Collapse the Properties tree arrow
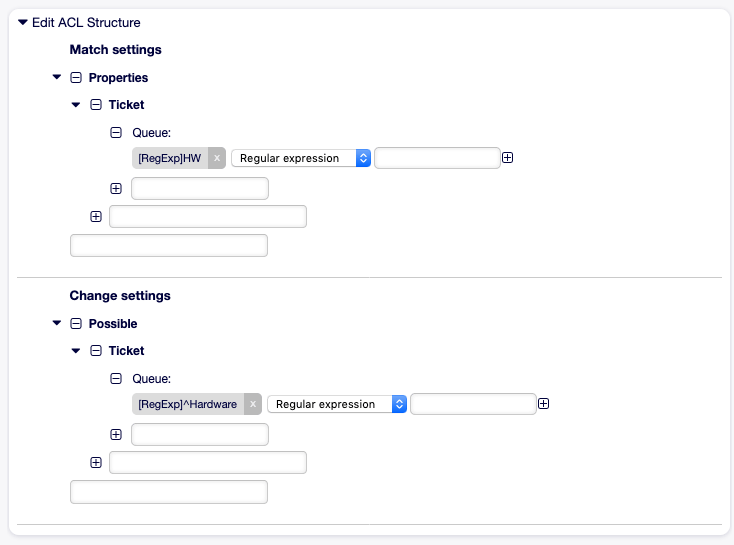This screenshot has width=734, height=545. [56, 78]
